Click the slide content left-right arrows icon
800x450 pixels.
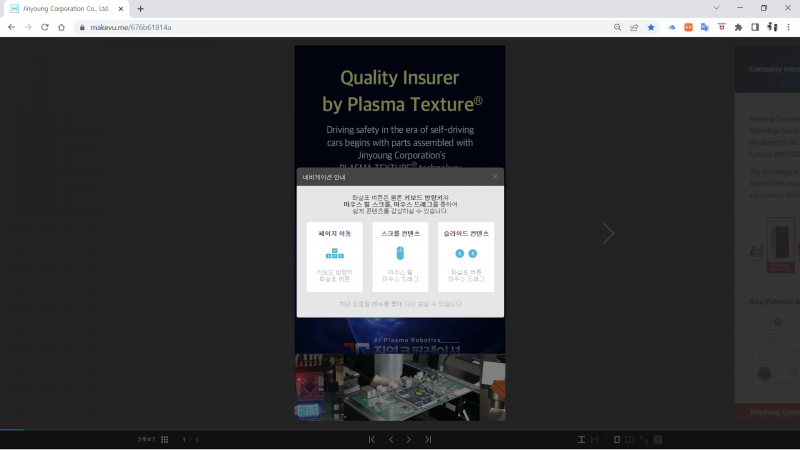pyautogui.click(x=466, y=254)
